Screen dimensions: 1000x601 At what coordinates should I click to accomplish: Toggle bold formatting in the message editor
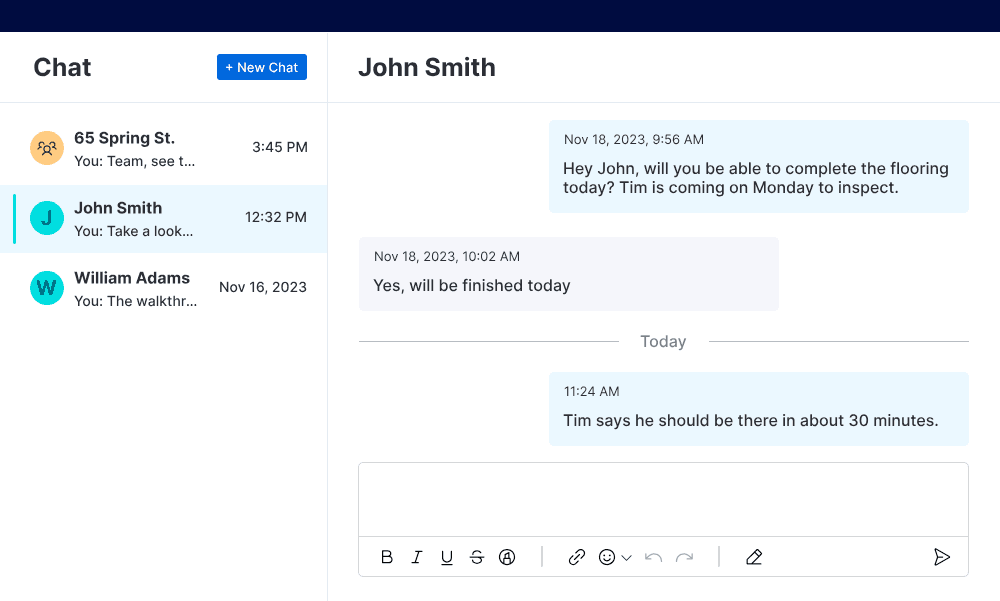(387, 557)
